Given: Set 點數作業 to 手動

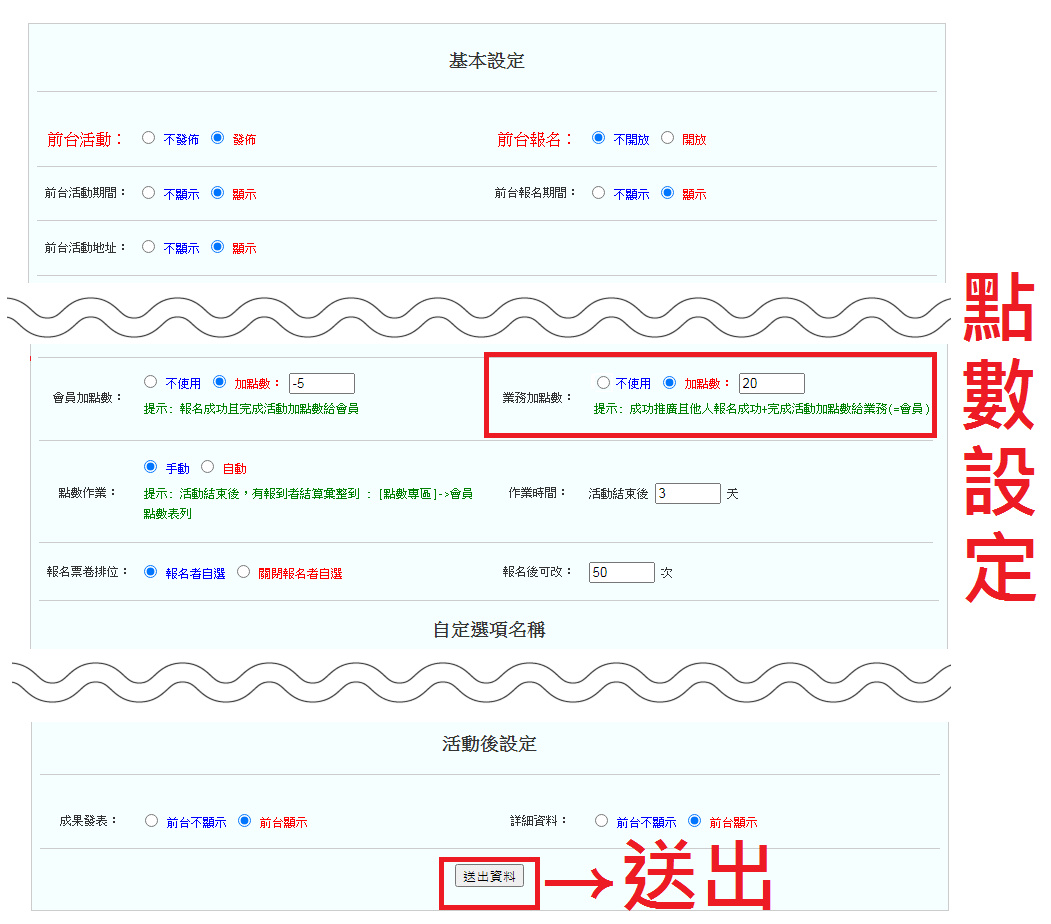Looking at the screenshot, I should point(151,467).
